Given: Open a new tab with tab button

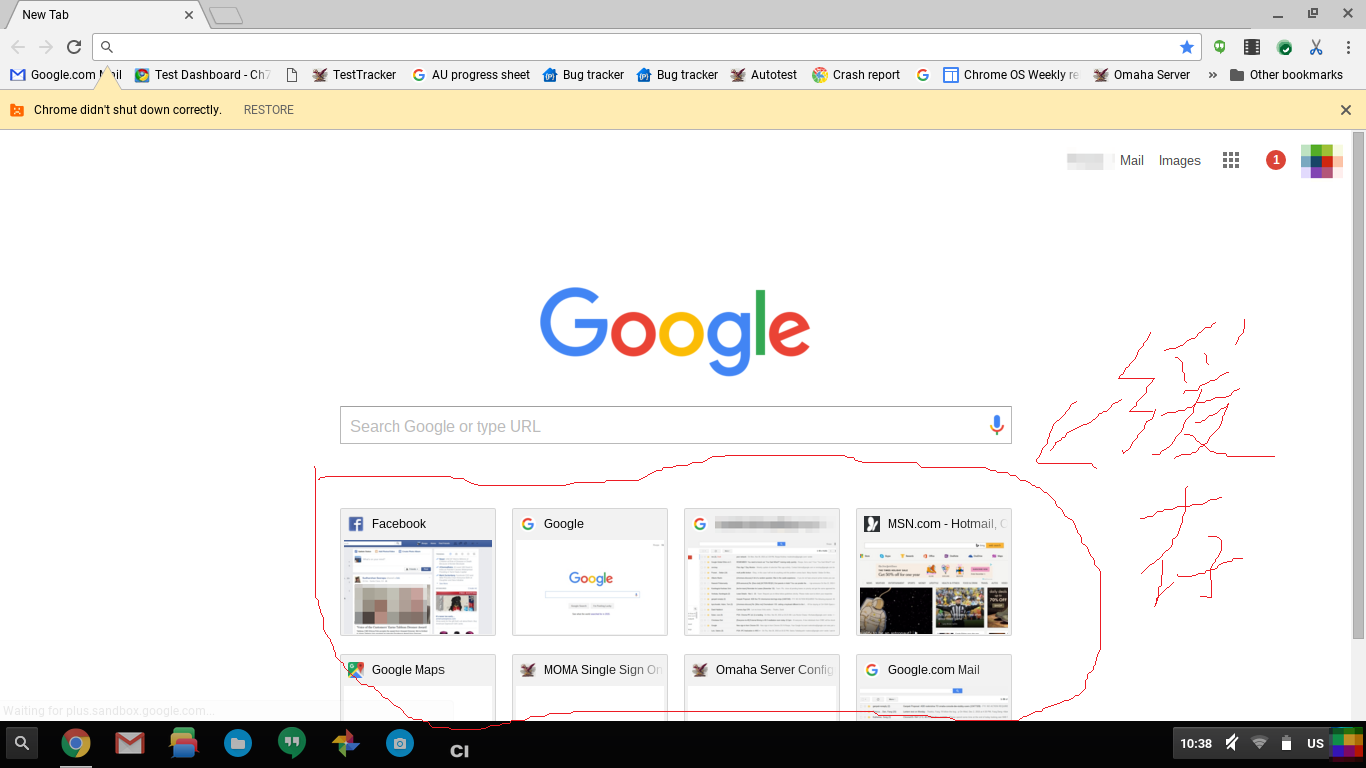Looking at the screenshot, I should pyautogui.click(x=226, y=16).
